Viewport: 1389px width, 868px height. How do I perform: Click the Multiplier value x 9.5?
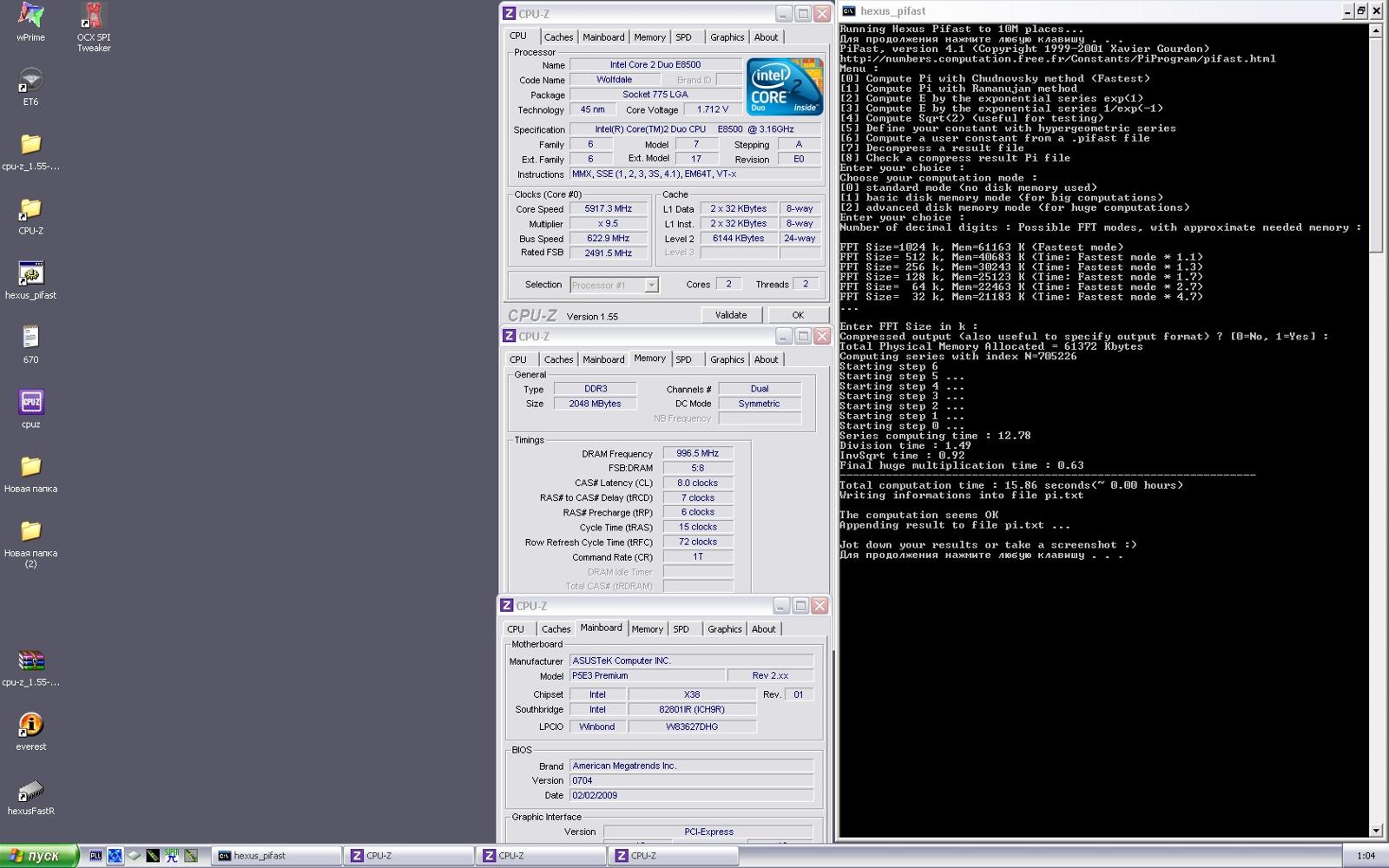608,224
